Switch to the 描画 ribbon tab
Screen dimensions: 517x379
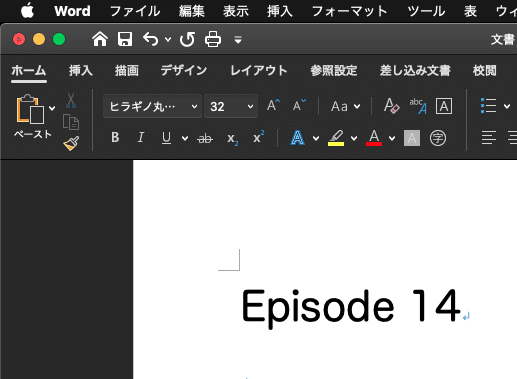127,71
